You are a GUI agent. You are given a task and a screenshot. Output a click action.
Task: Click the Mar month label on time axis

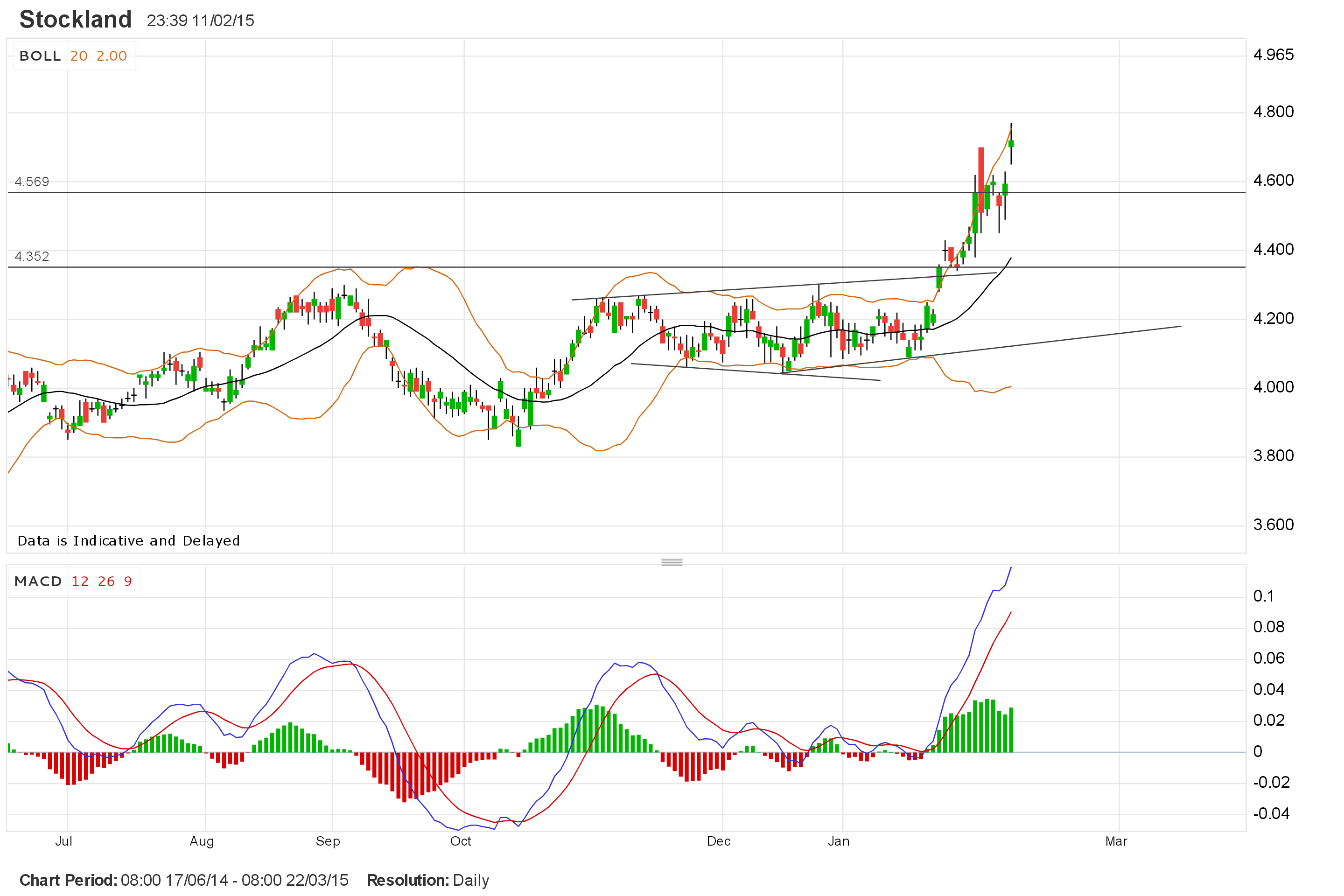(1116, 841)
